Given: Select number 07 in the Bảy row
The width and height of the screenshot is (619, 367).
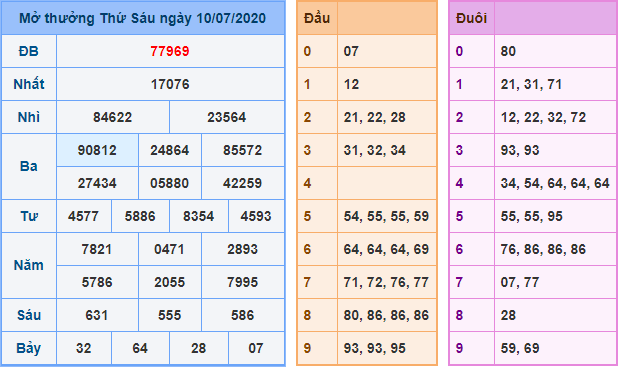Looking at the screenshot, I should 256,348.
